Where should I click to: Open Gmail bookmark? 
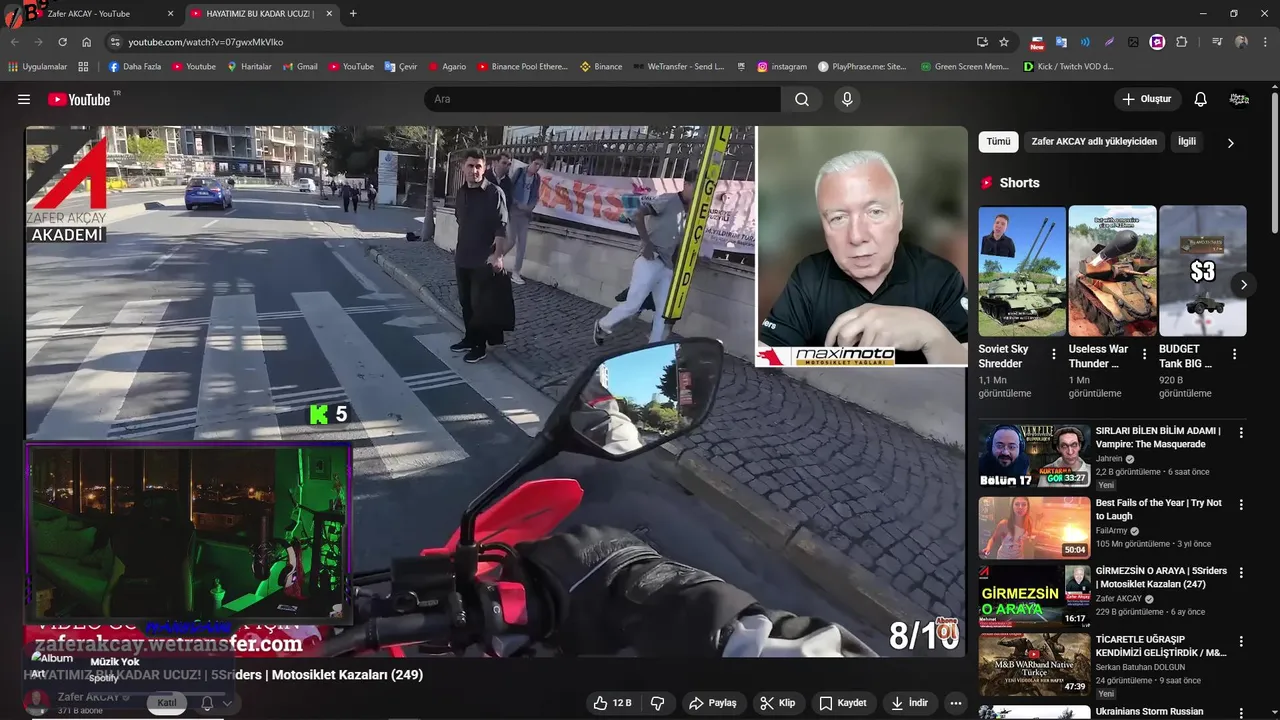coord(300,67)
